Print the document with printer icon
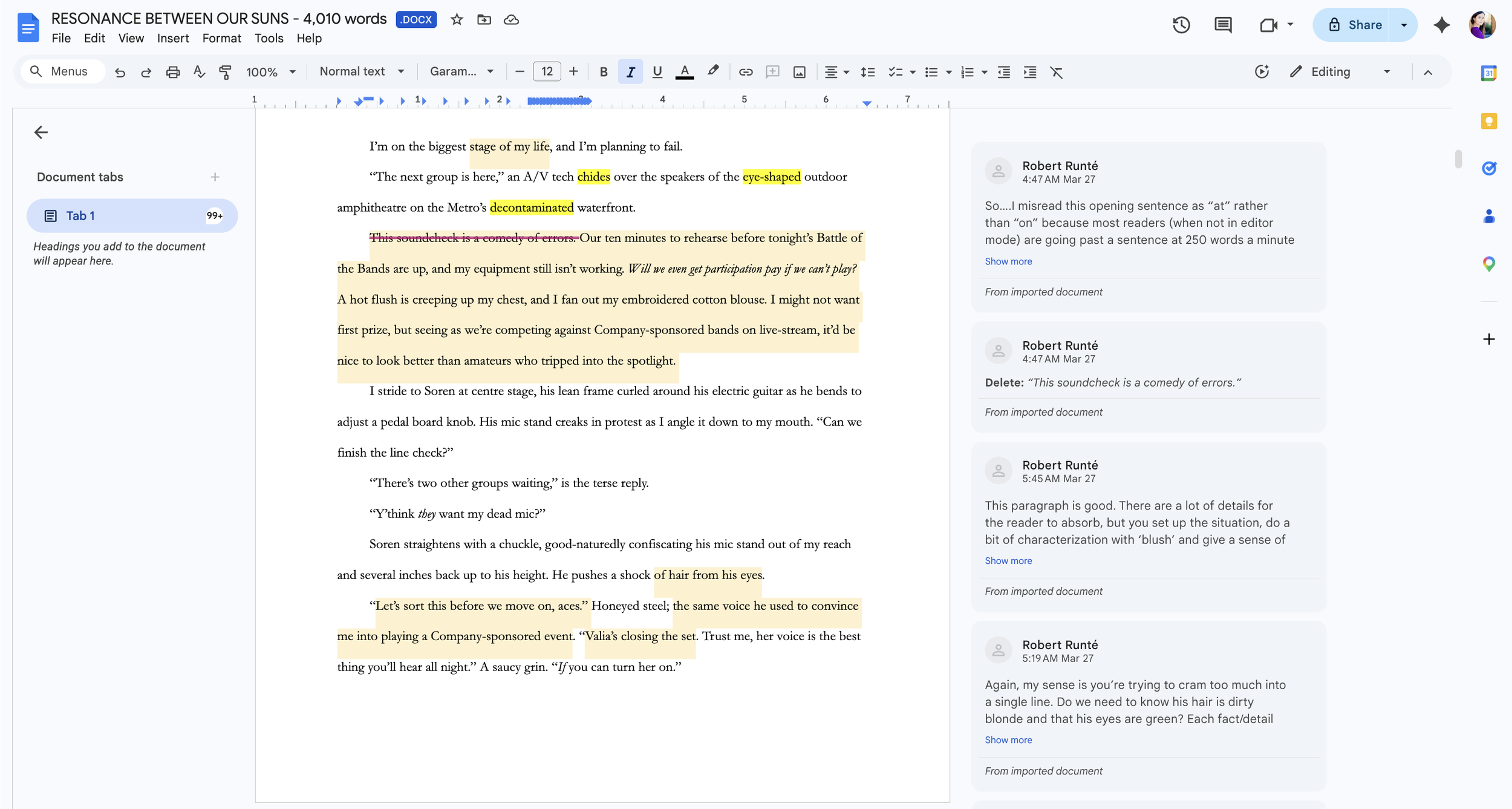Image resolution: width=1512 pixels, height=809 pixels. pyautogui.click(x=173, y=72)
